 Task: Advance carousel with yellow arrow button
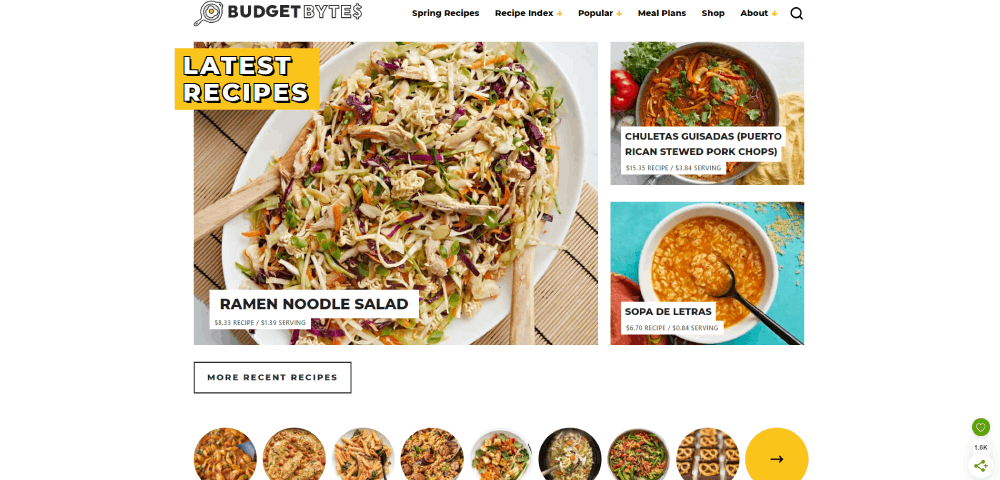coord(776,459)
